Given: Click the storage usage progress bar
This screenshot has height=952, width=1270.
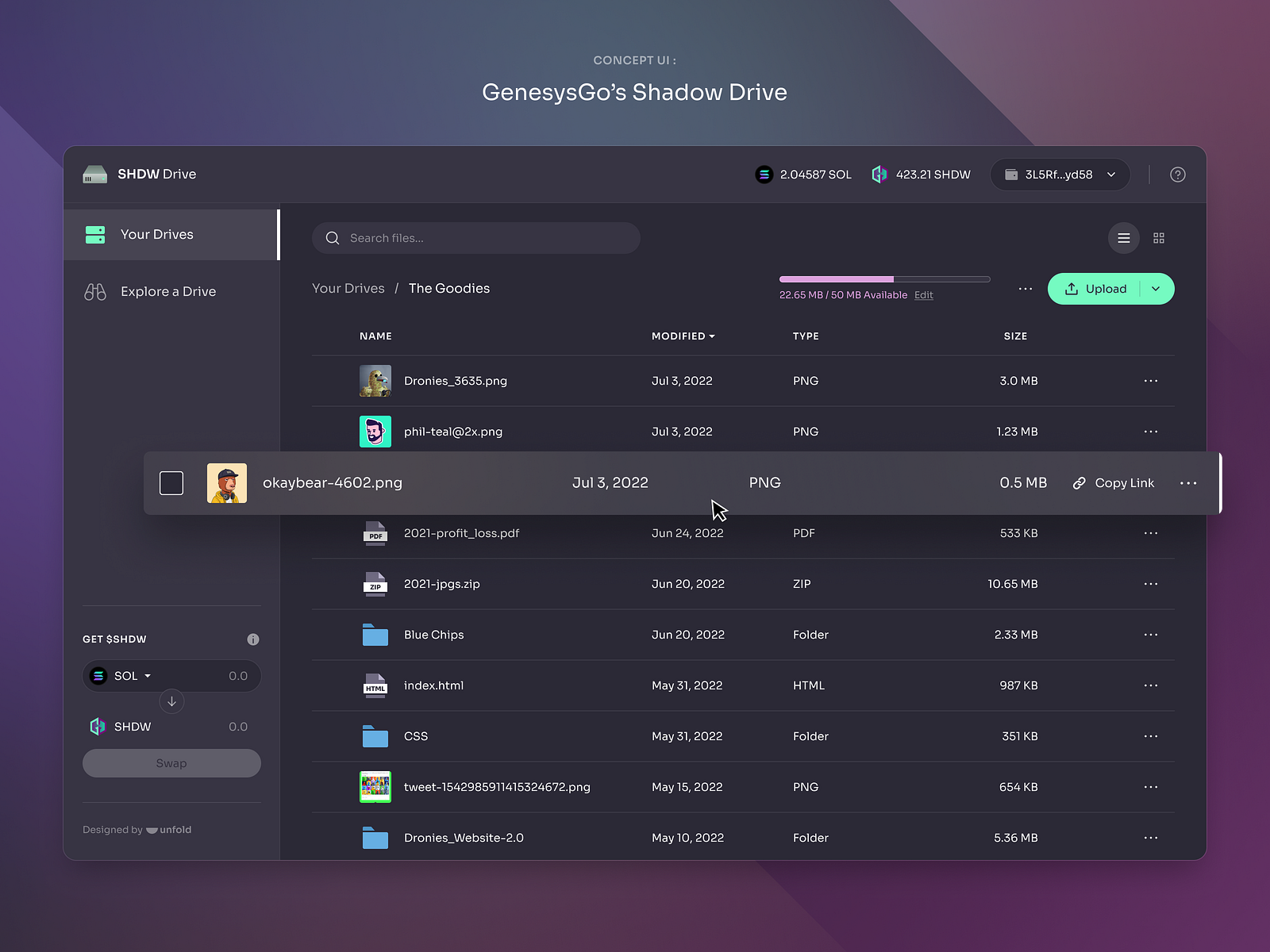Looking at the screenshot, I should [x=884, y=279].
